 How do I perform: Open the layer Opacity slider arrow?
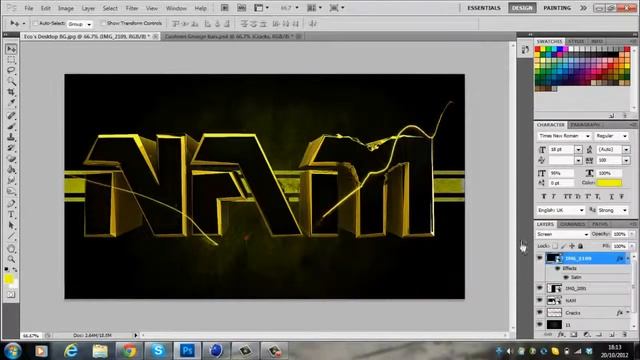click(632, 234)
